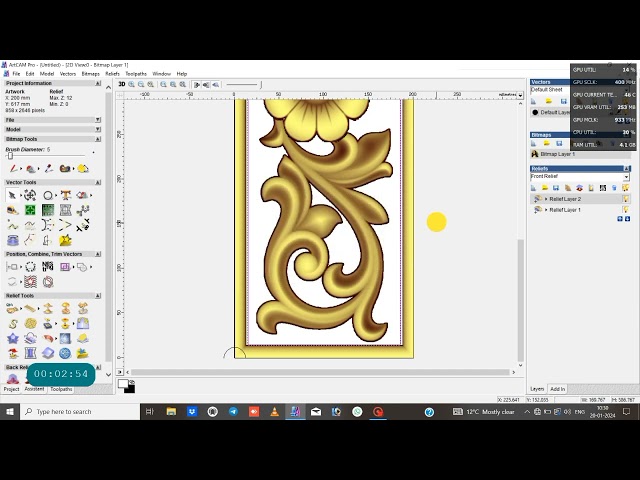Screen dimensions: 640x480
Task: Click the blue globe relief tool
Action: point(65,353)
